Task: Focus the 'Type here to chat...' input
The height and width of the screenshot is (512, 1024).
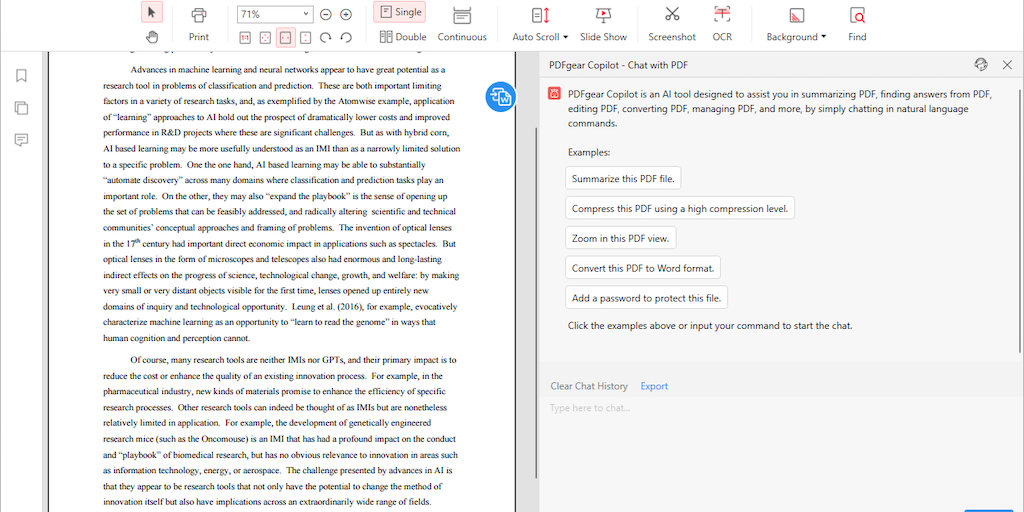Action: [781, 451]
